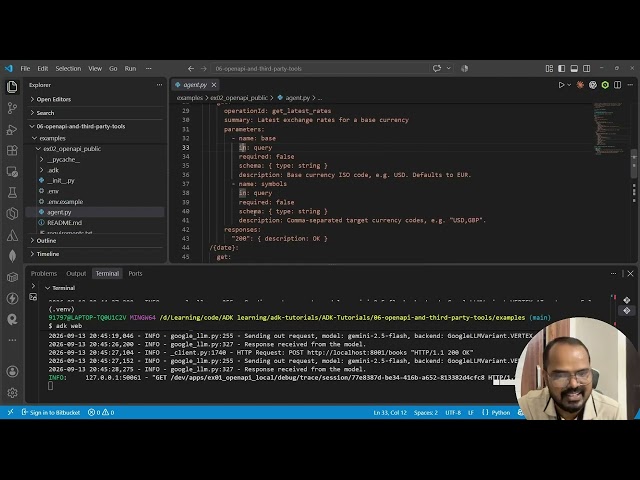
Task: Switch to the Output panel tab
Action: pos(76,273)
